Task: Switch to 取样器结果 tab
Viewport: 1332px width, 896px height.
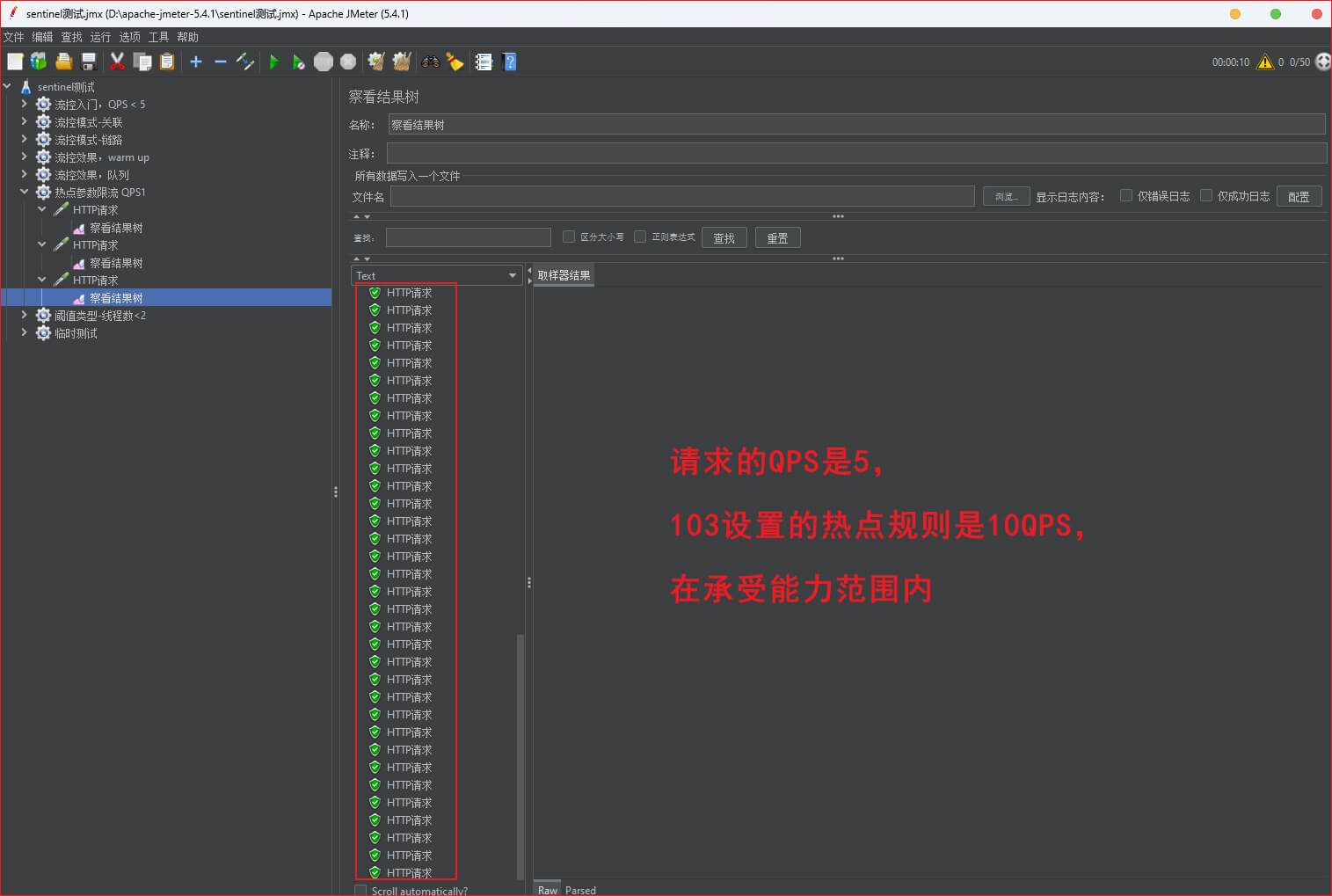Action: pyautogui.click(x=564, y=275)
